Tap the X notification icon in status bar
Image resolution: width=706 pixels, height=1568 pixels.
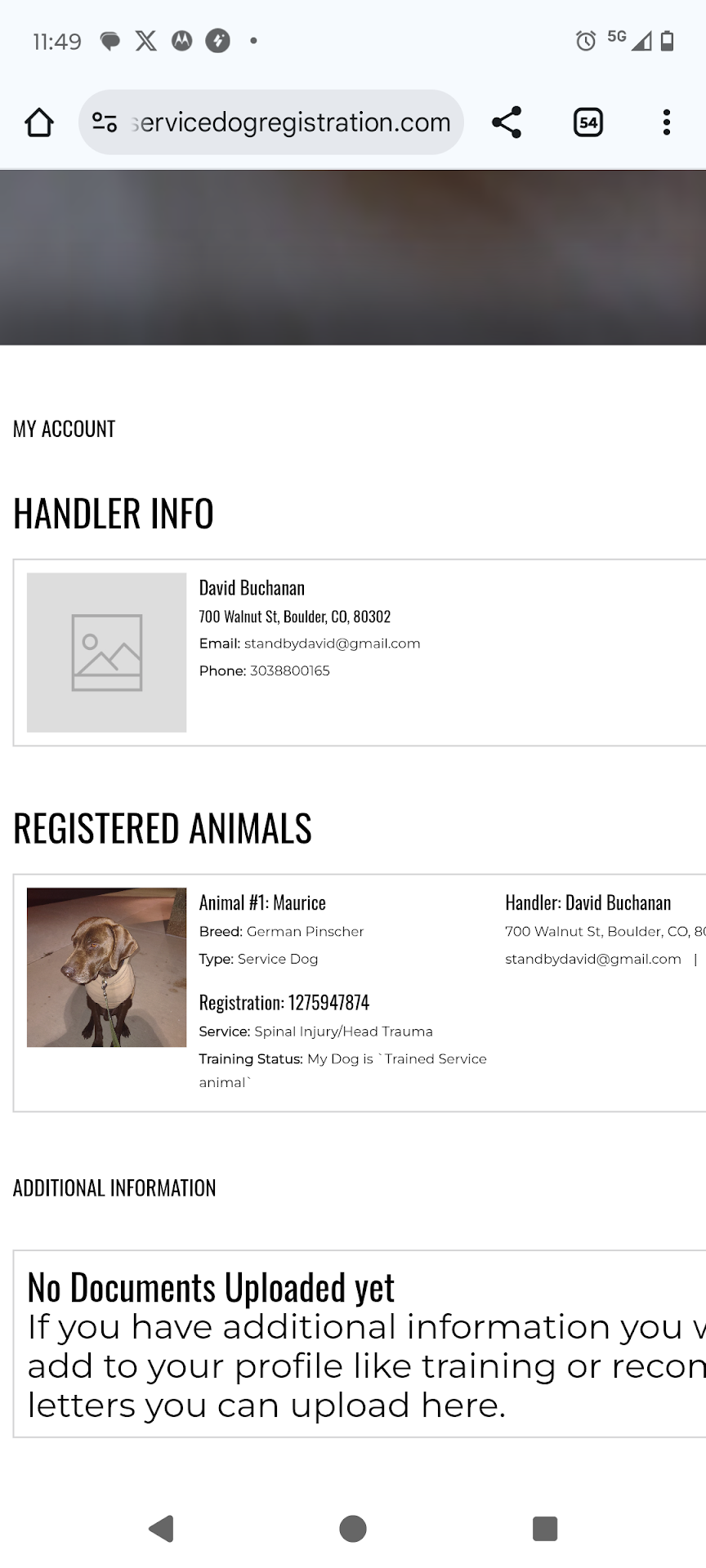pyautogui.click(x=145, y=41)
